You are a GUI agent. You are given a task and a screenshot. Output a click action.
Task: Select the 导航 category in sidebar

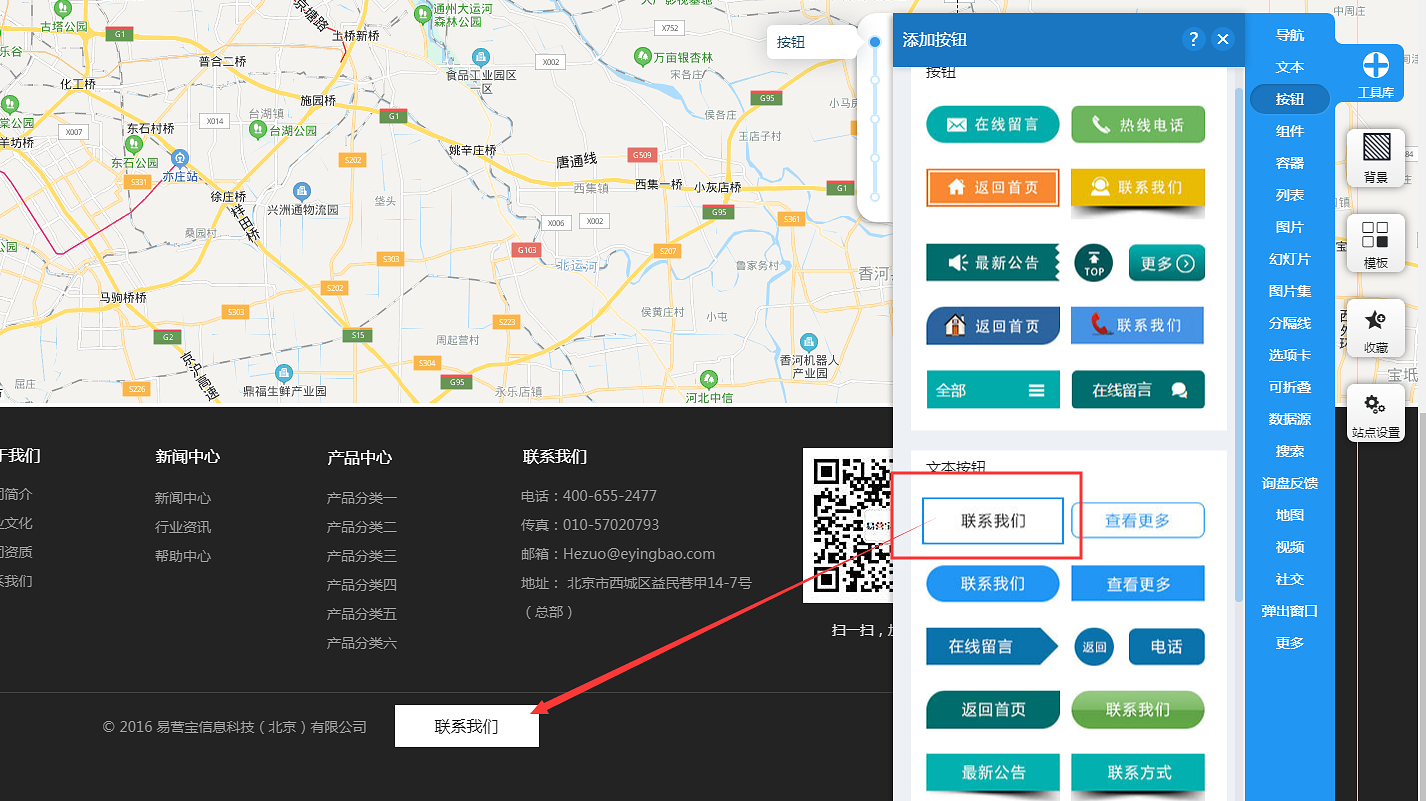[x=1290, y=35]
